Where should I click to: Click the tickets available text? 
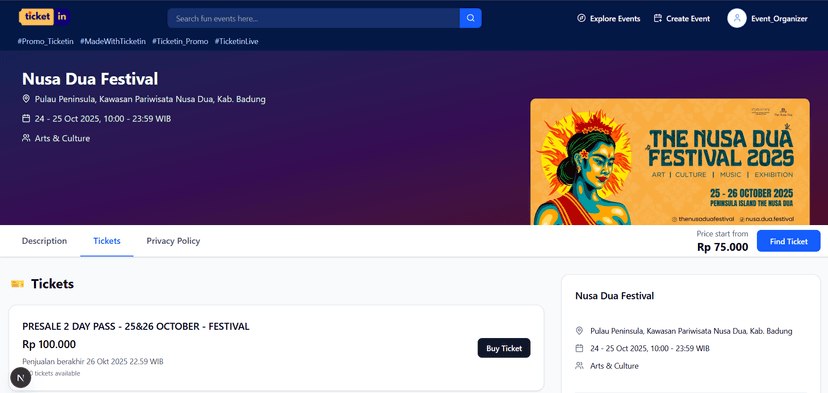(x=54, y=373)
